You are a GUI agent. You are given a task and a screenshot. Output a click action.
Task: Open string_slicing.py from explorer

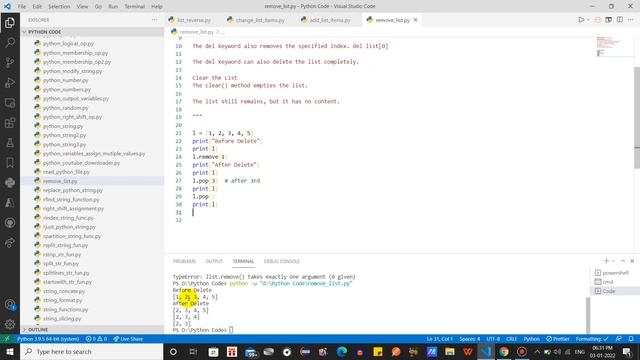(62, 318)
